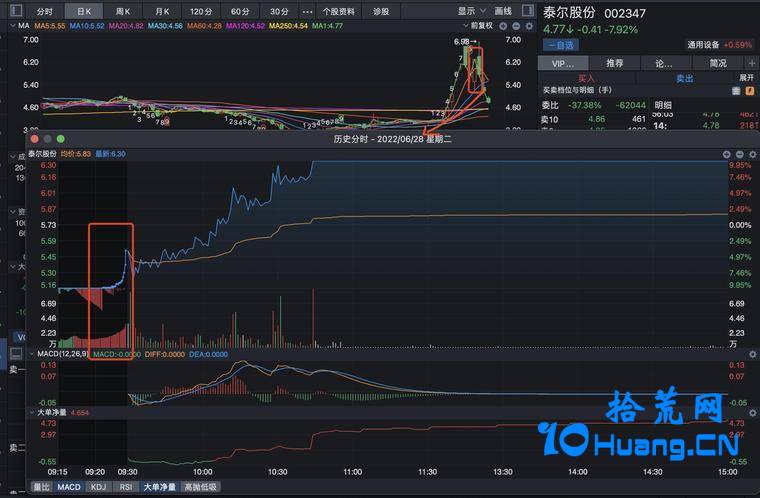This screenshot has height=498, width=760.
Task: Zoom in the 历史分时 intraday chart
Action: (x=727, y=154)
